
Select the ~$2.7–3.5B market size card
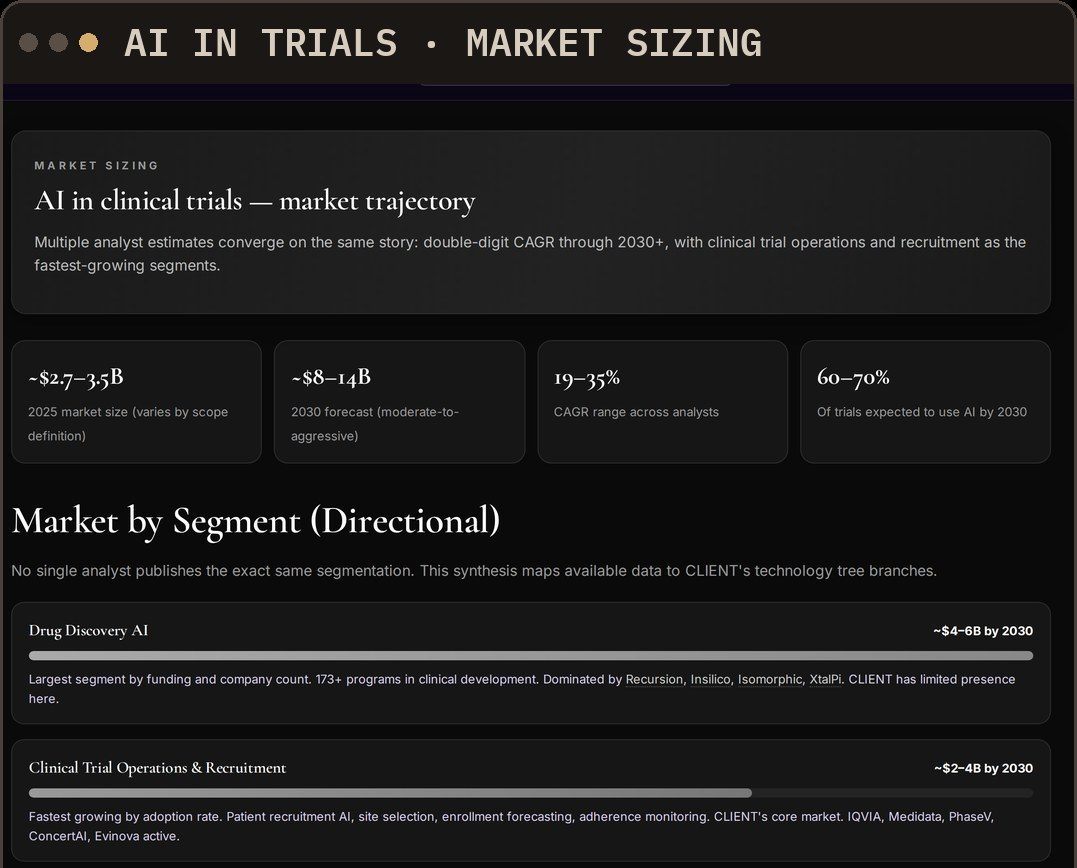click(x=137, y=402)
